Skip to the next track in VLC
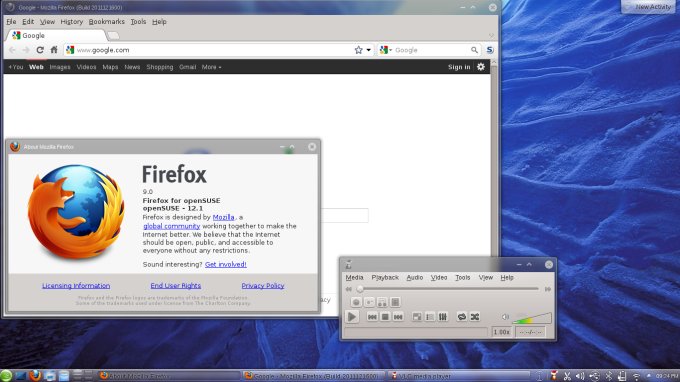Viewport: 680px width, 382px height. (x=398, y=317)
